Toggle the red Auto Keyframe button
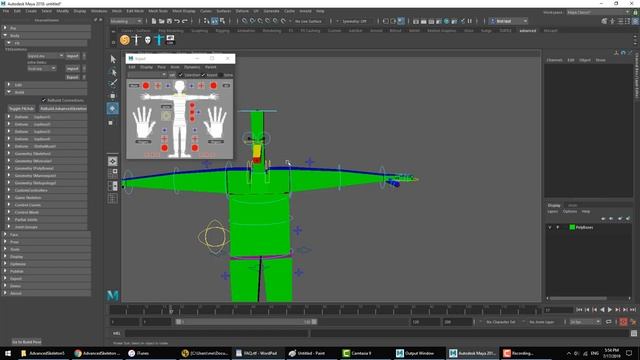 pyautogui.click(x=623, y=322)
